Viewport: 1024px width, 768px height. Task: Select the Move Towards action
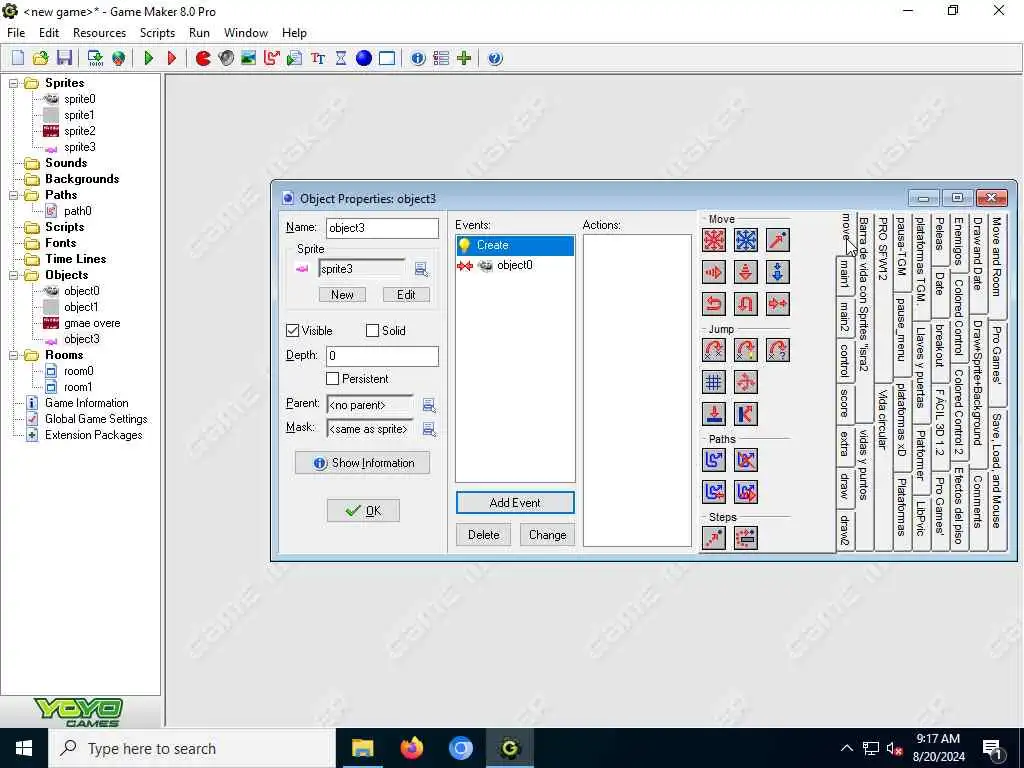778,240
